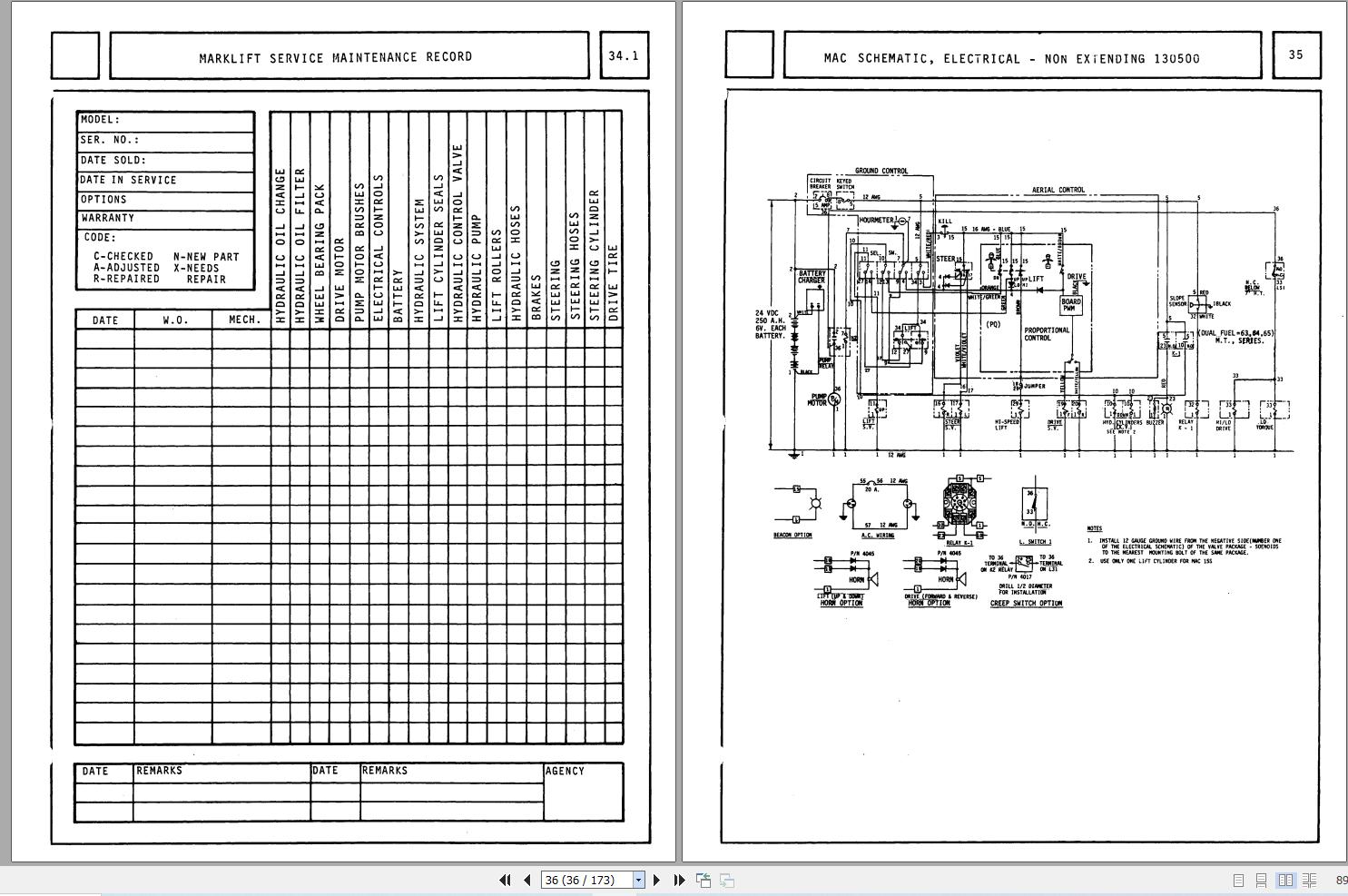This screenshot has width=1348, height=896.
Task: Click page number box 35
Action: point(1296,55)
